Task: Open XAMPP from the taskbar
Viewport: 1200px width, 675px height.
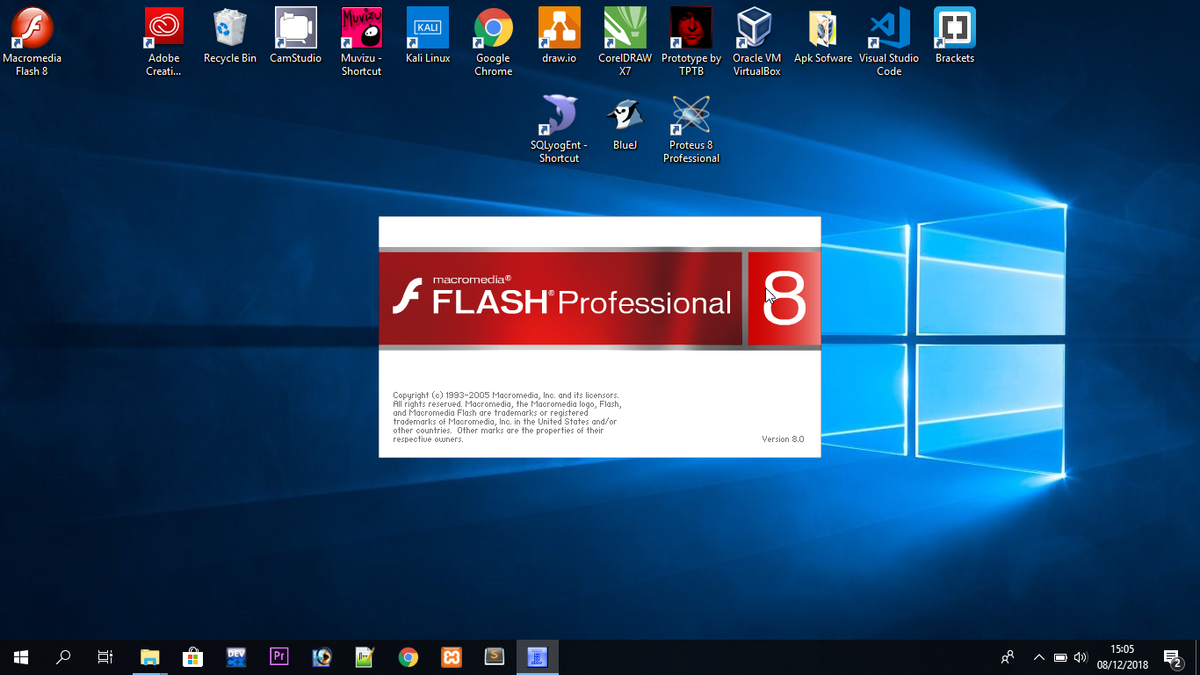Action: (x=451, y=657)
